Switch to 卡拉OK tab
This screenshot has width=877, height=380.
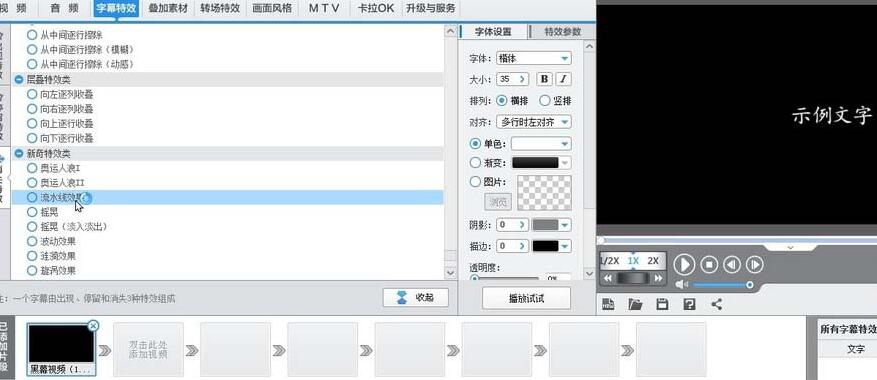click(x=376, y=8)
